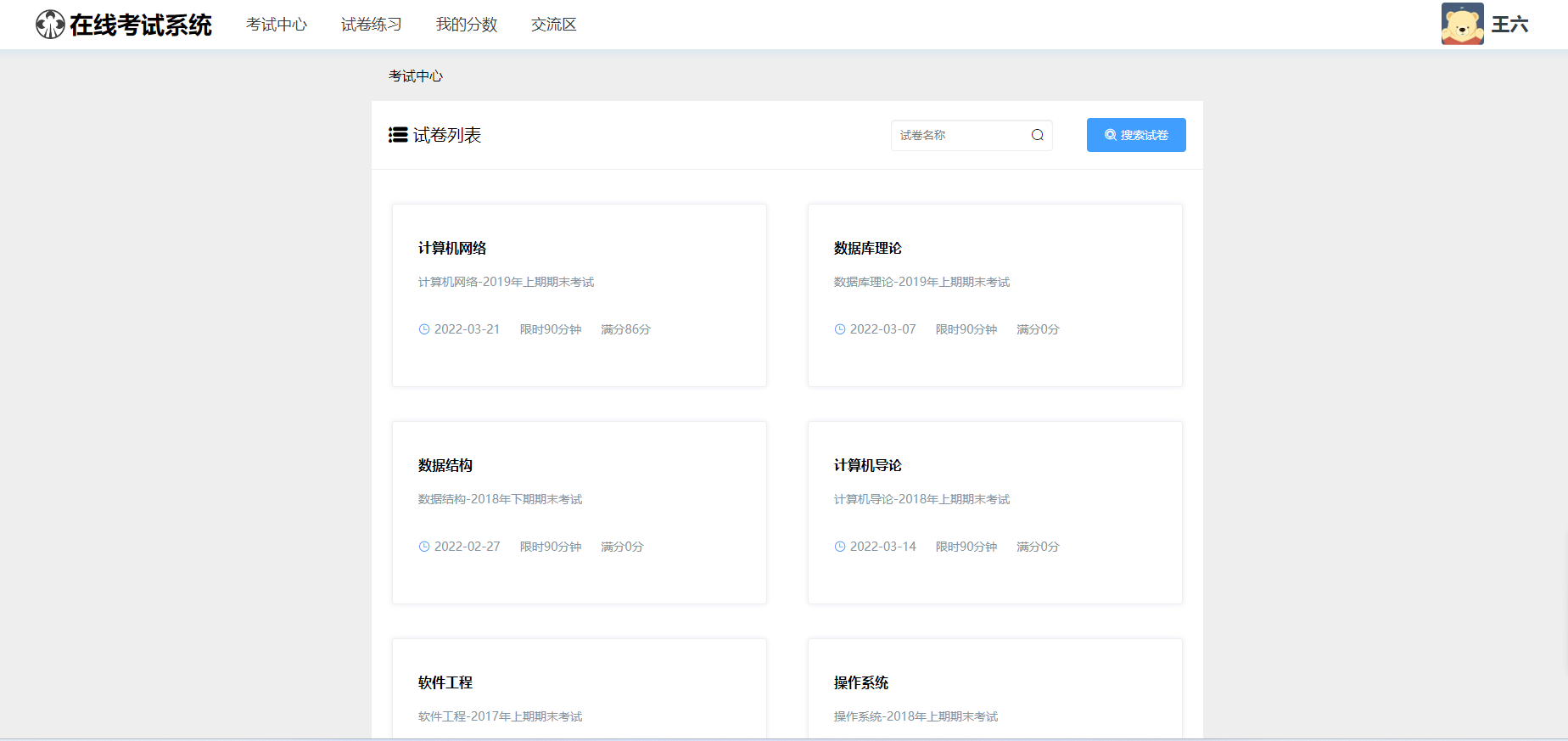Focus the 试卷名称 search input

[972, 135]
